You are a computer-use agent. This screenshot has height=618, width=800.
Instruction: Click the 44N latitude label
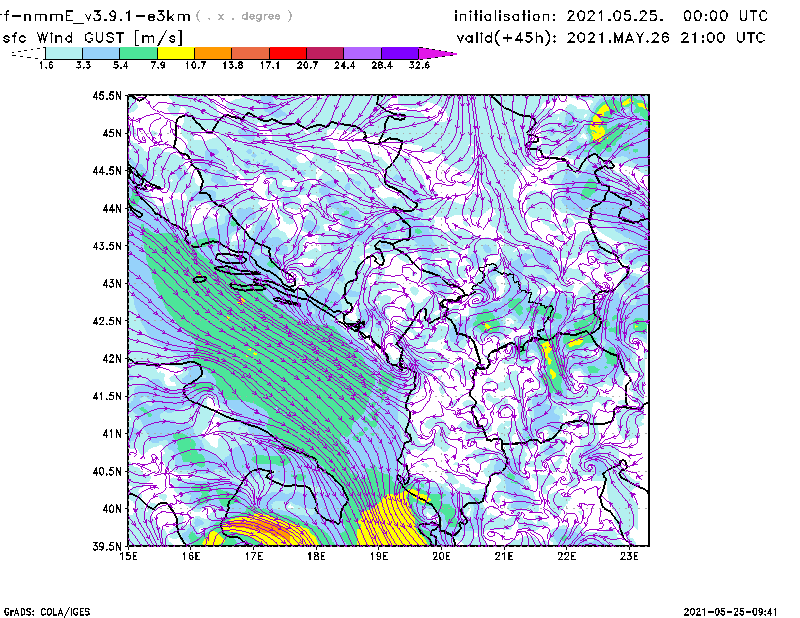(x=112, y=208)
